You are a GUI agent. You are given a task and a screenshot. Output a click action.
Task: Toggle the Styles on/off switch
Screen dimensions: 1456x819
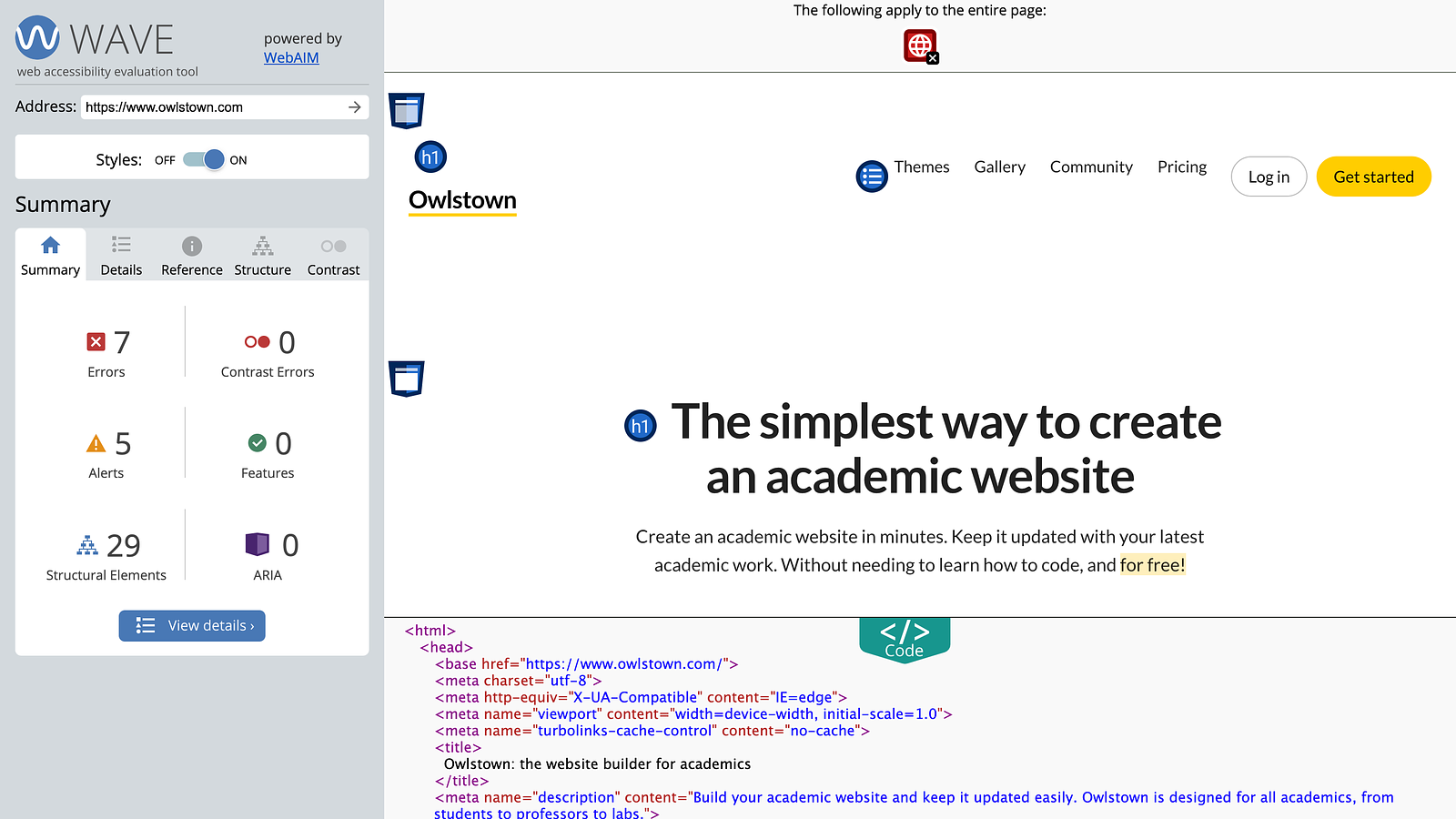(x=203, y=159)
